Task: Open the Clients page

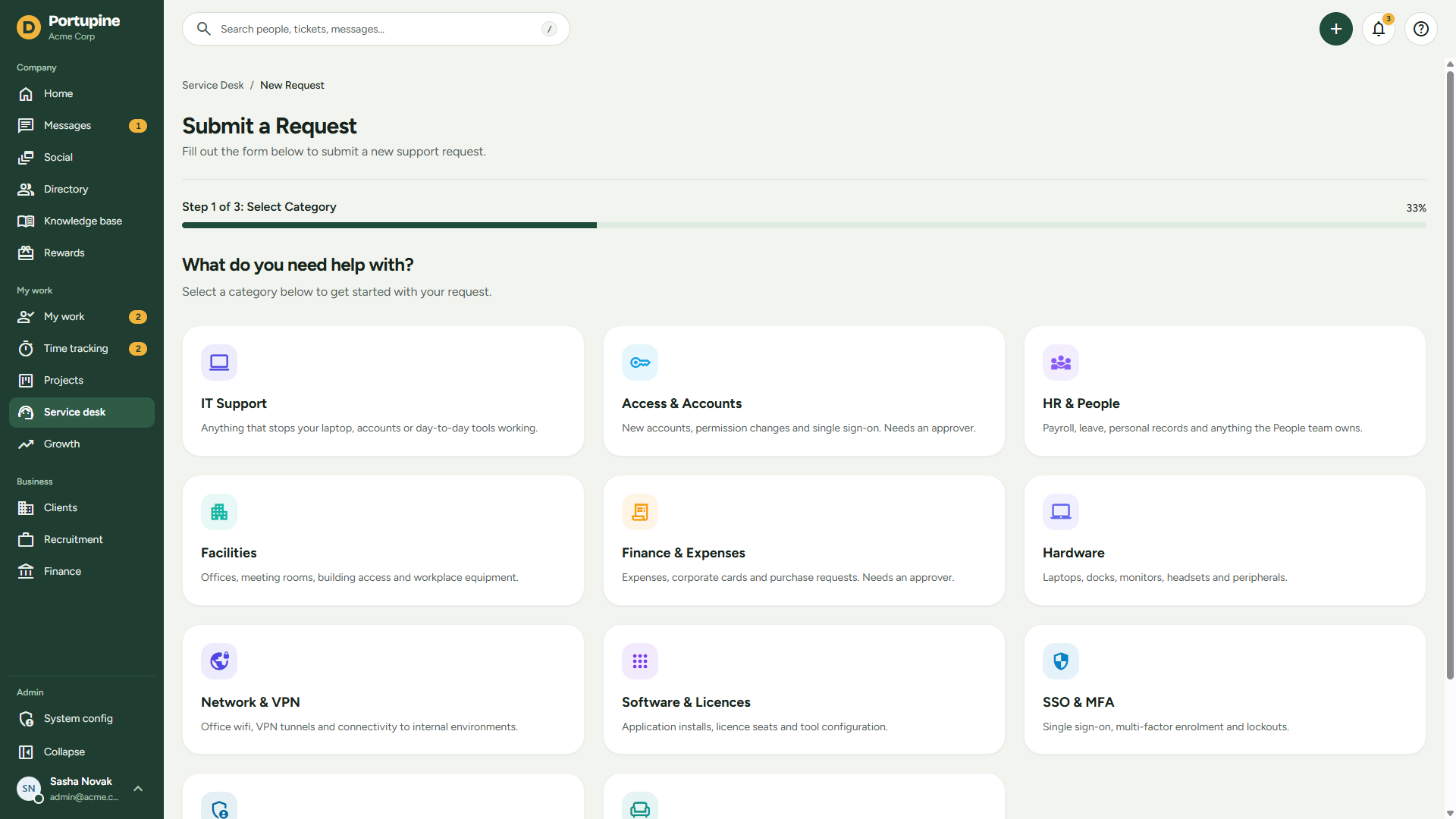Action: pyautogui.click(x=82, y=508)
